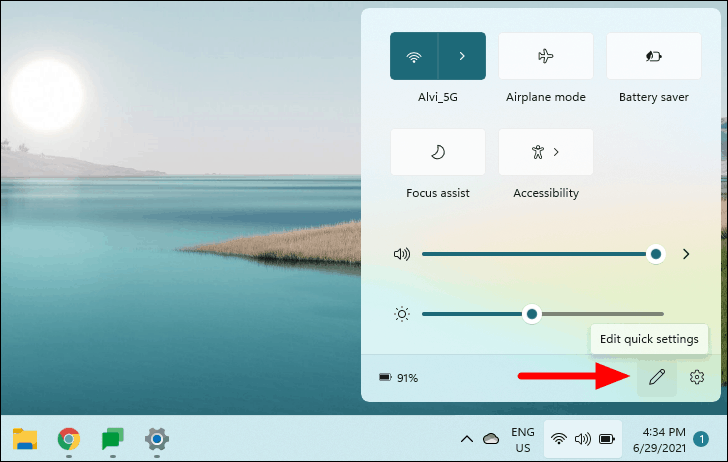Toggle the Wi-Fi button off
The width and height of the screenshot is (728, 462).
[x=414, y=56]
